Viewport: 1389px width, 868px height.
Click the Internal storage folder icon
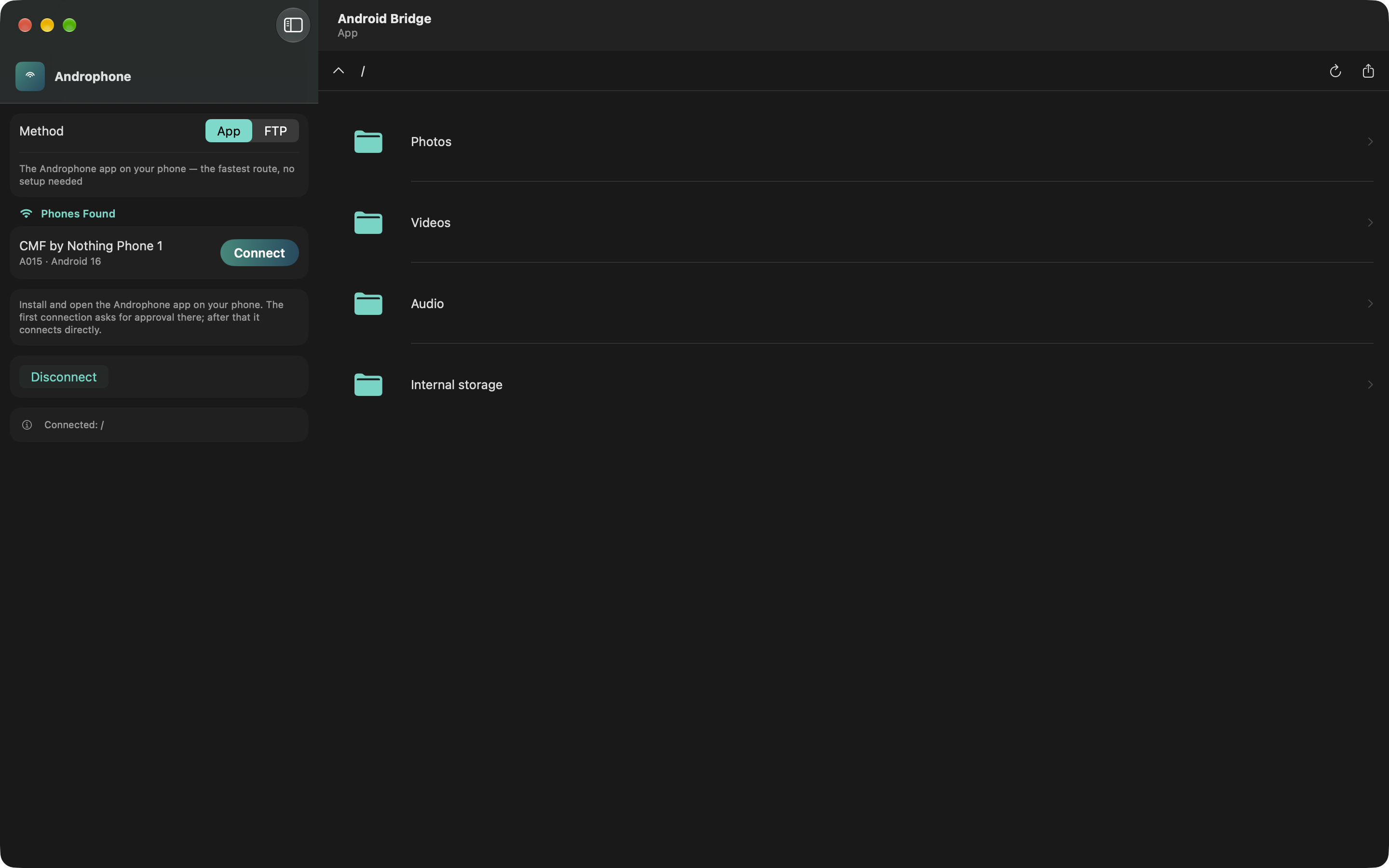[368, 384]
